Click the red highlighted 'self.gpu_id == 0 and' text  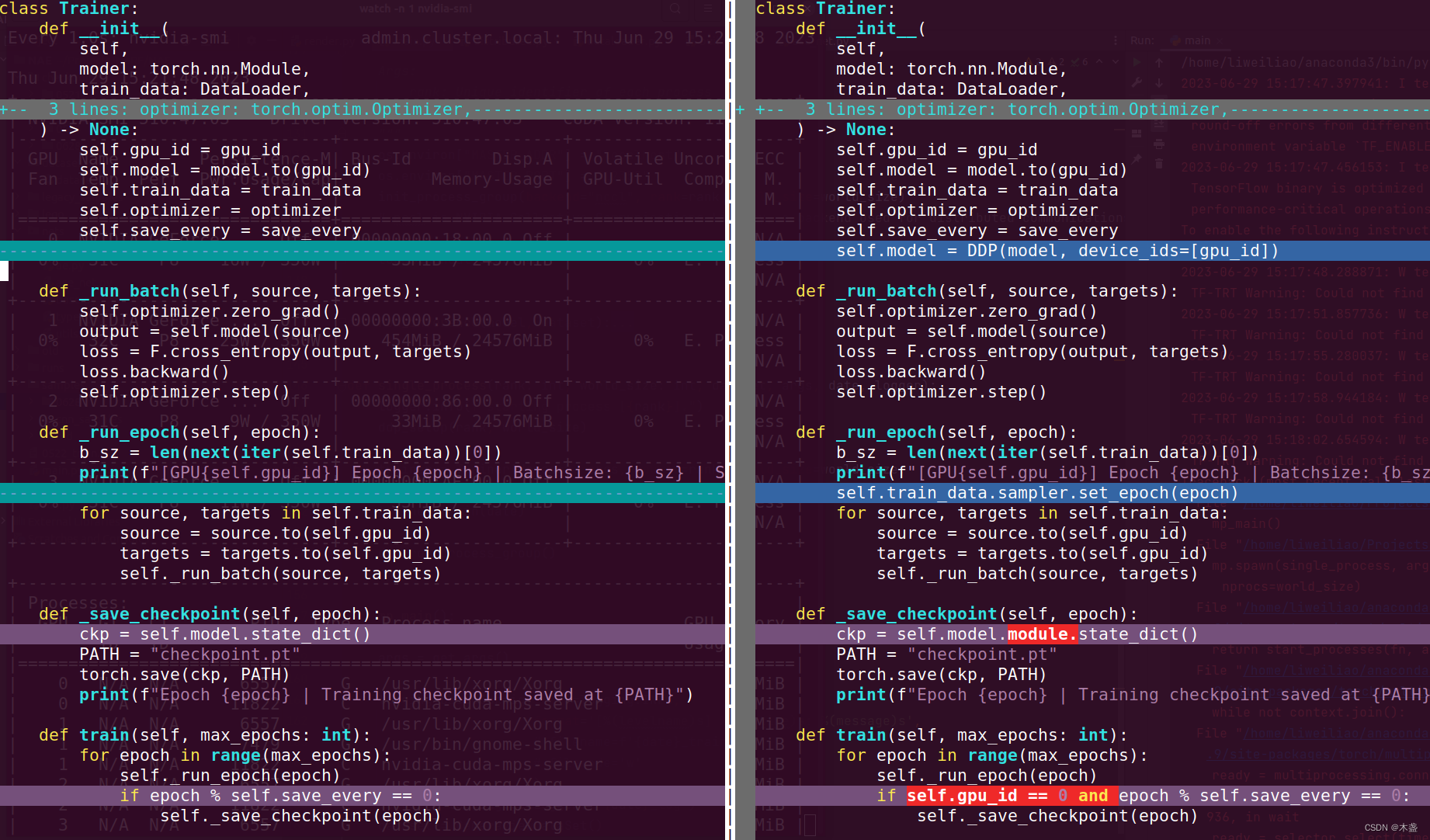(x=1008, y=796)
